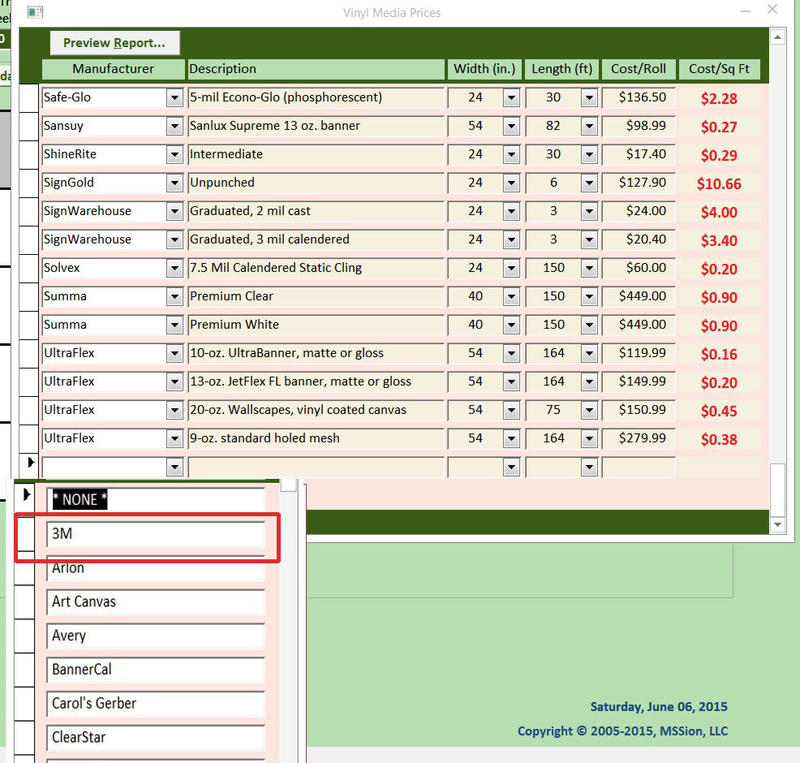Click the Length (ft) column header
This screenshot has width=800, height=763.
pyautogui.click(x=562, y=69)
